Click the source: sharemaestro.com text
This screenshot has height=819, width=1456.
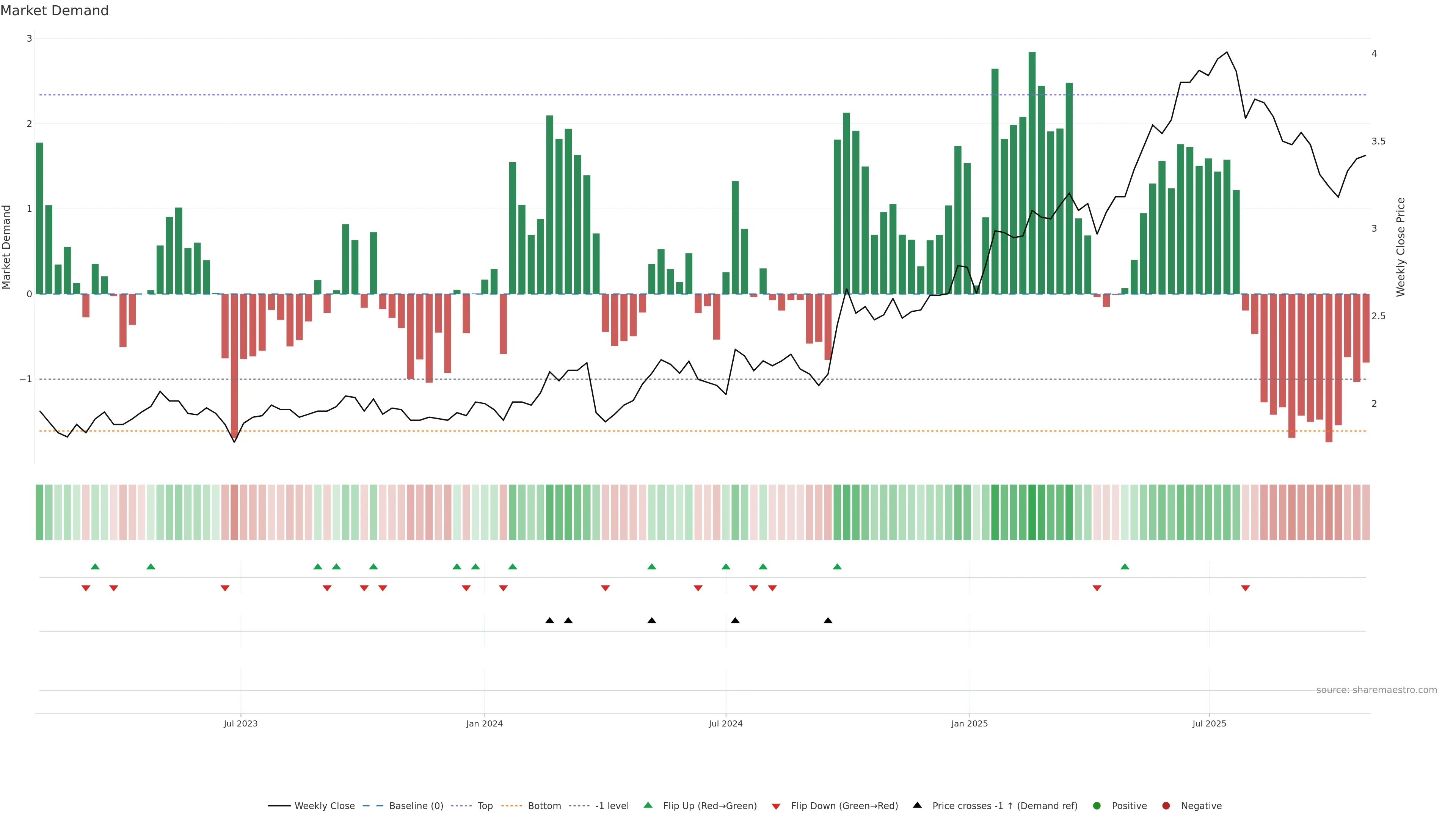(x=1376, y=690)
